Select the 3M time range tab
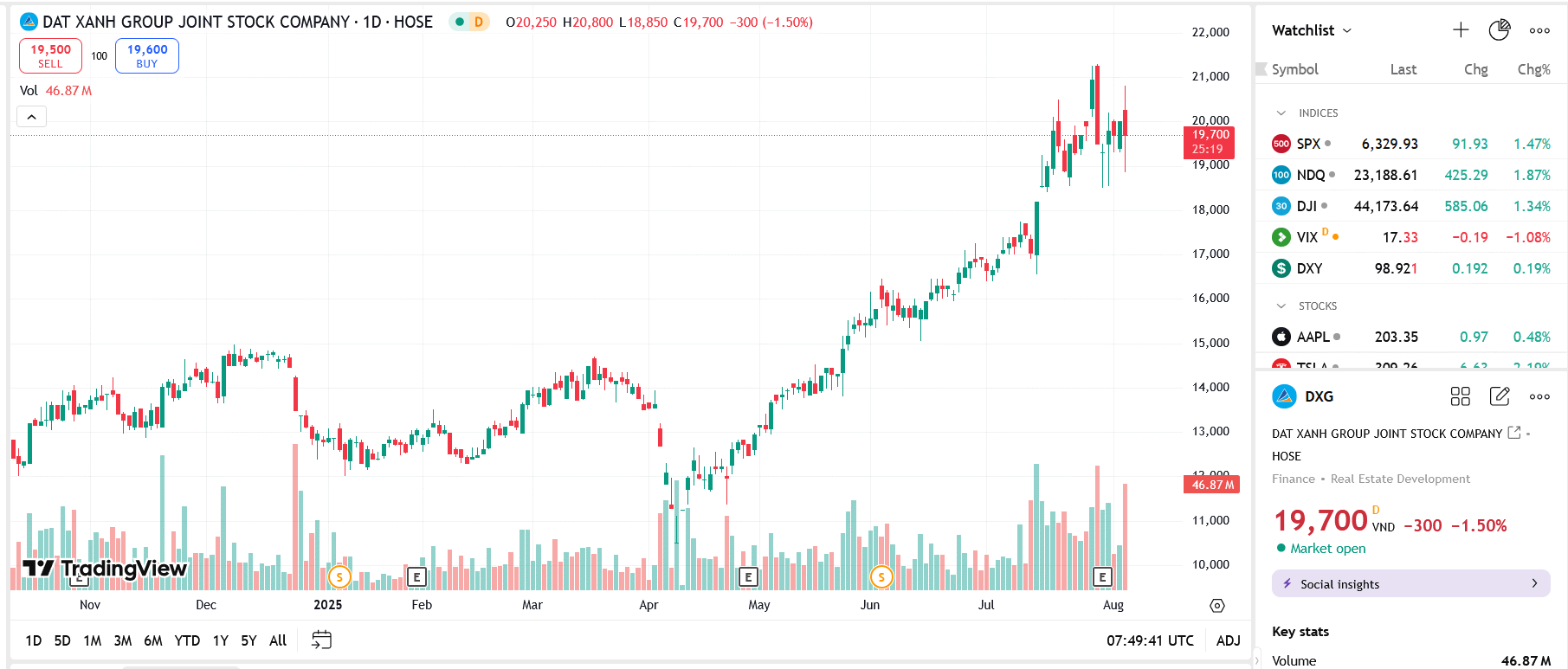Image resolution: width=1568 pixels, height=669 pixels. (x=123, y=640)
